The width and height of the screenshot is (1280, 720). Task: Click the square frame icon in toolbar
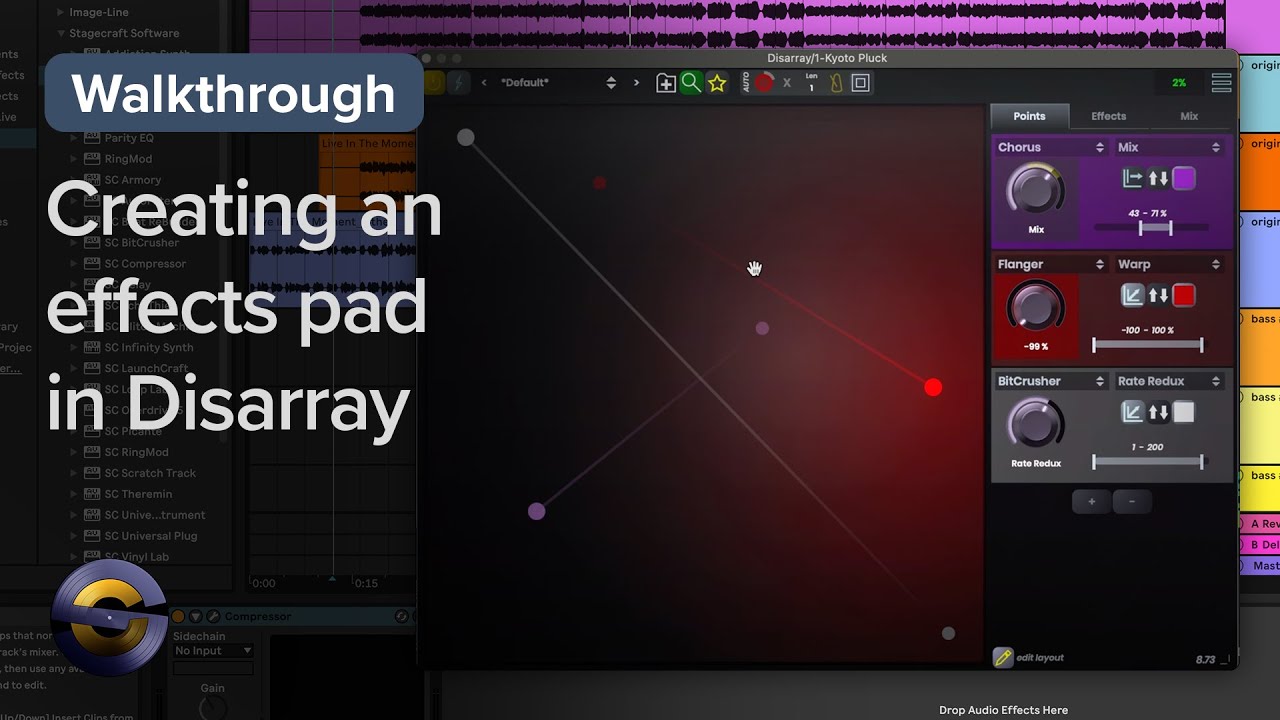(x=860, y=83)
